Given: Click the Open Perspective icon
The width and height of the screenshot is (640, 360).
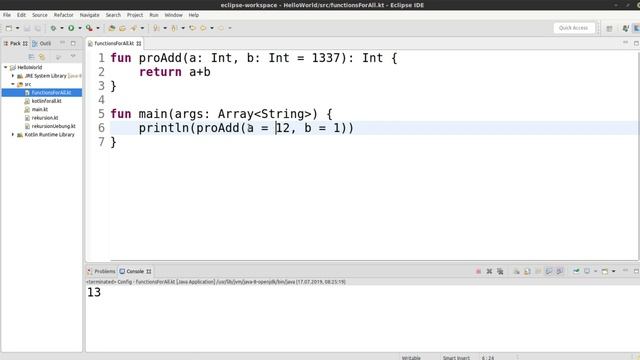Looking at the screenshot, I should coord(609,28).
